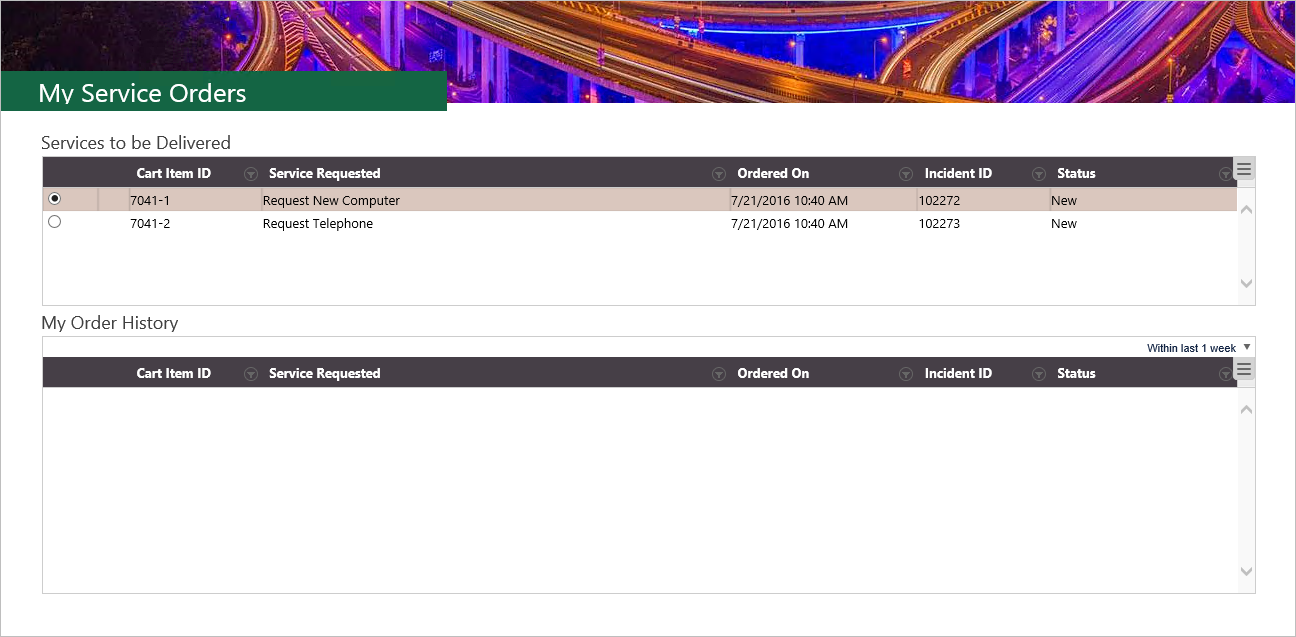
Task: Open Incident ID filter in My Order History
Action: [1039, 374]
